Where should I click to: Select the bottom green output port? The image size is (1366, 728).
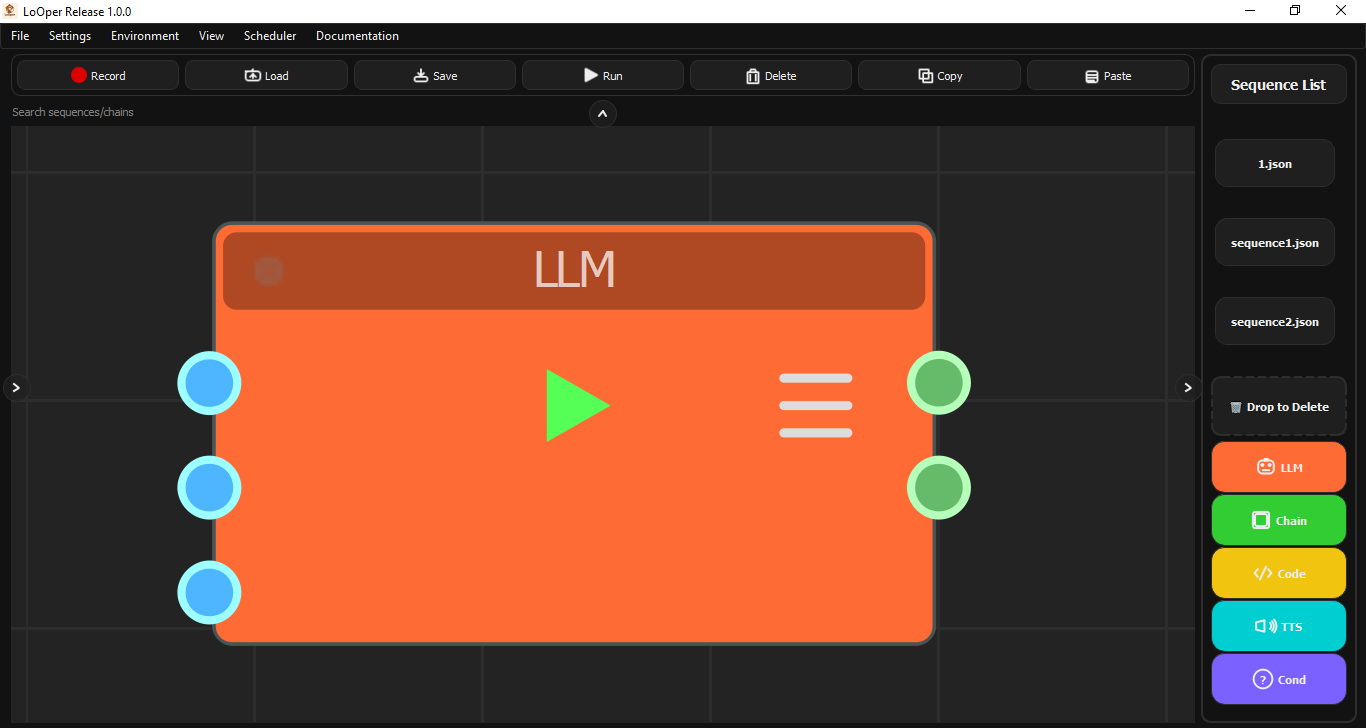tap(938, 488)
